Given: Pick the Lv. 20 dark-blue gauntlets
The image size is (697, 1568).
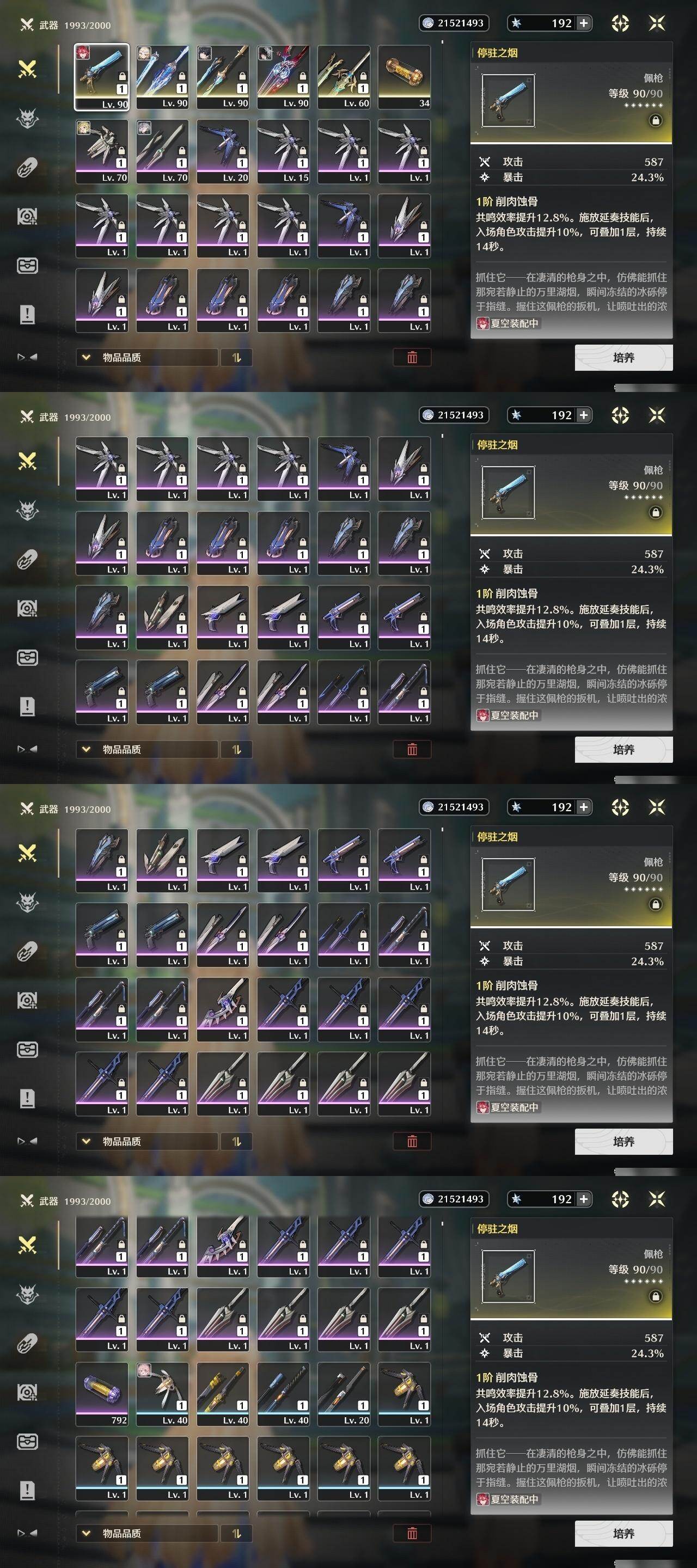Looking at the screenshot, I should click(223, 151).
